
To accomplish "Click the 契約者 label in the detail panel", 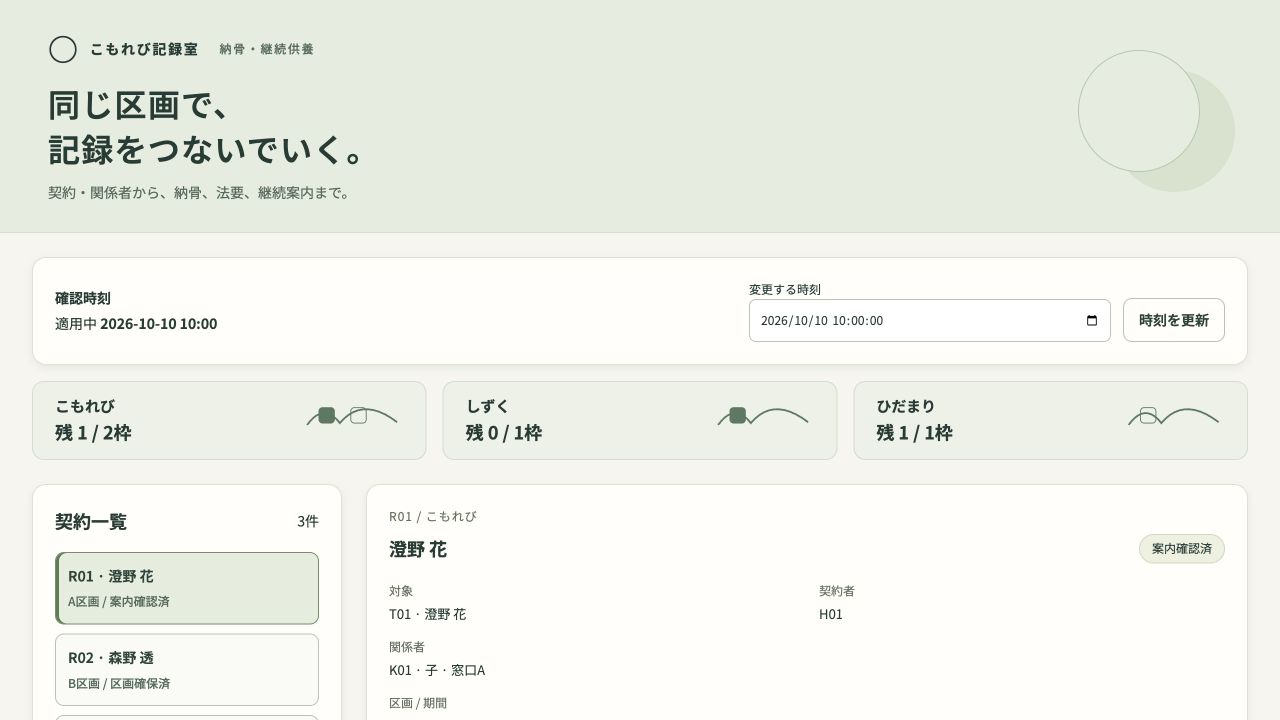I will [x=837, y=591].
